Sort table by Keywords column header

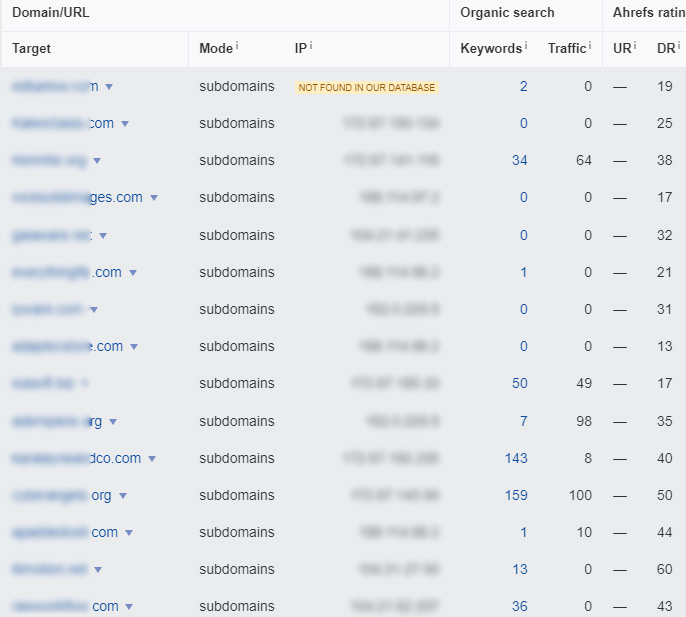click(x=490, y=48)
